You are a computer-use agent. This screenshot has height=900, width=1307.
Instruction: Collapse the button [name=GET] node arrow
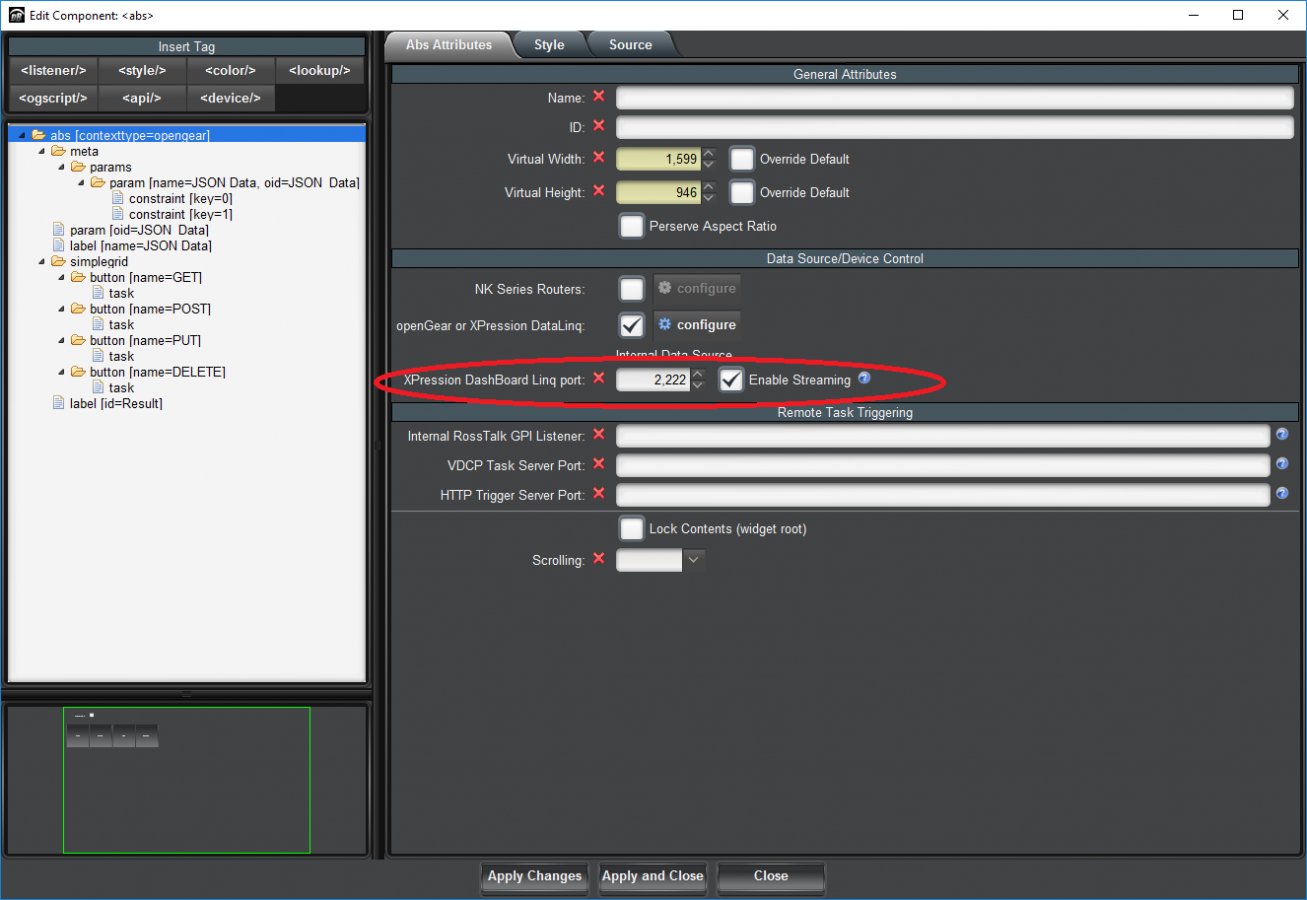[x=62, y=277]
